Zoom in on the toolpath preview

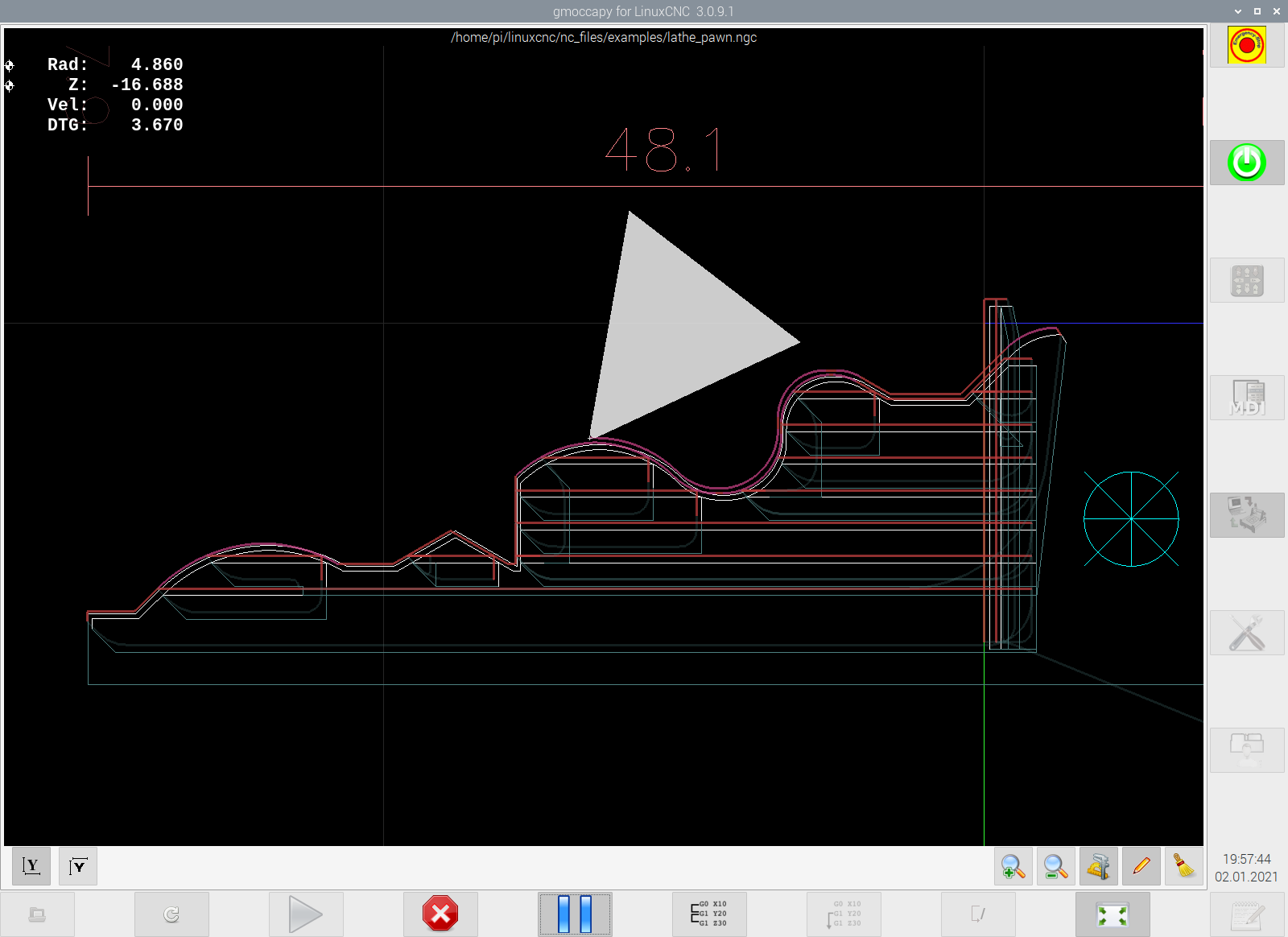[x=1013, y=866]
